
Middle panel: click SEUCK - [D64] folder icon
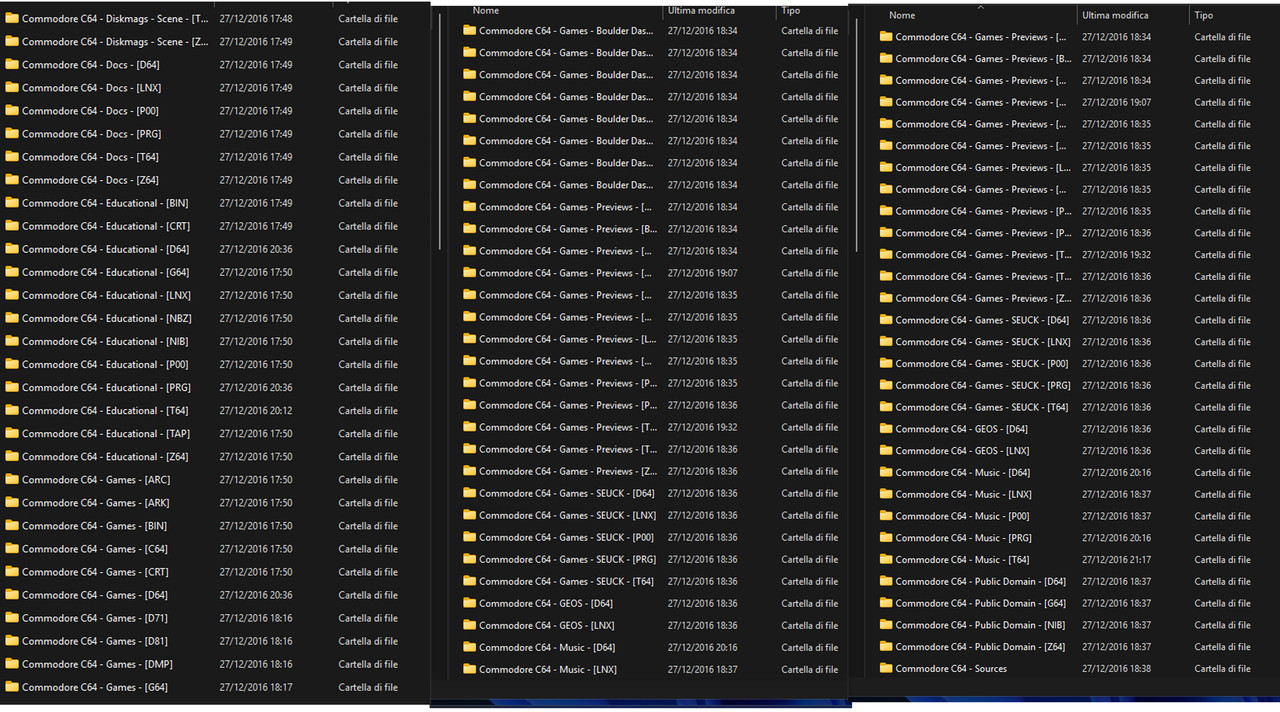point(469,493)
